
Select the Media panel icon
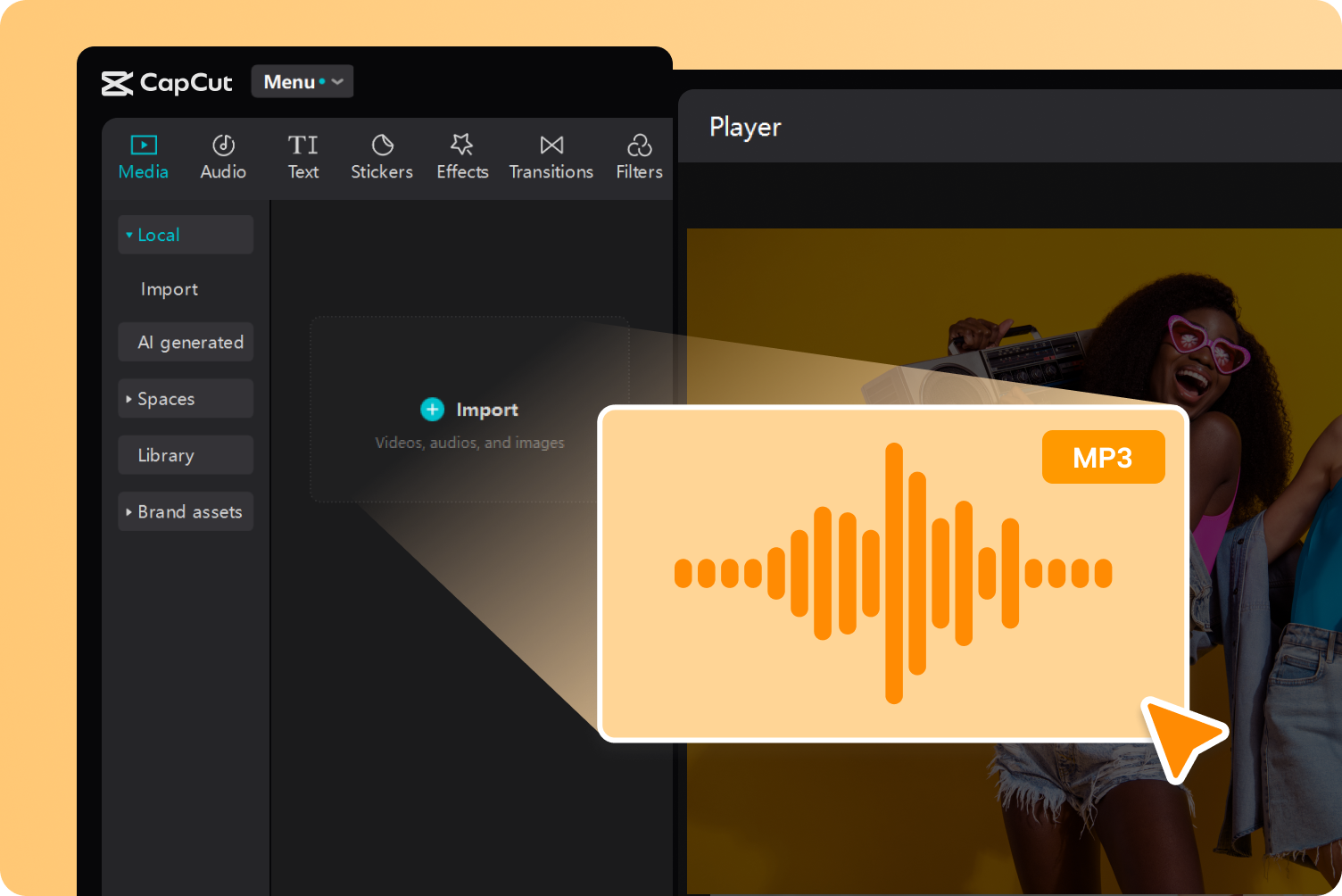pyautogui.click(x=143, y=145)
